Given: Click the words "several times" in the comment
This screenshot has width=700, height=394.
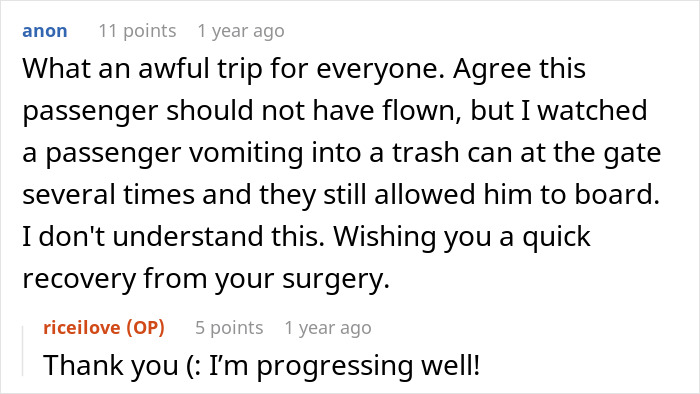Looking at the screenshot, I should click(108, 195).
